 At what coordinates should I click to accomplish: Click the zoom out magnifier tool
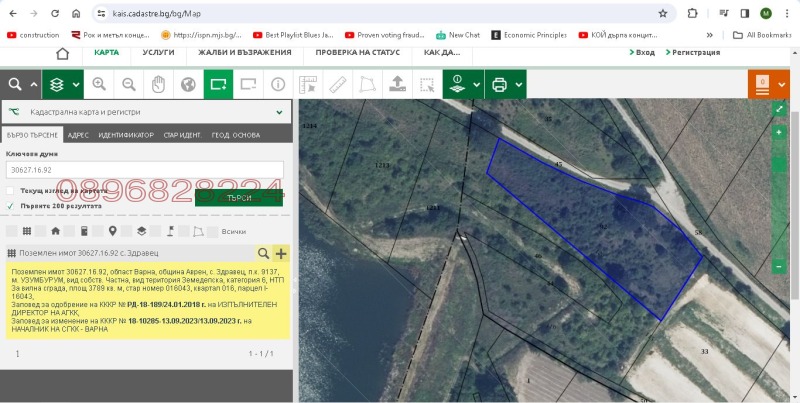point(129,84)
